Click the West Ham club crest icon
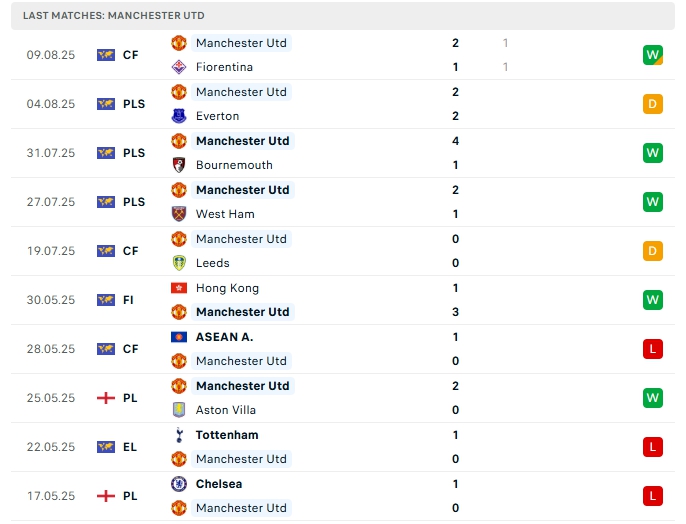 [179, 214]
